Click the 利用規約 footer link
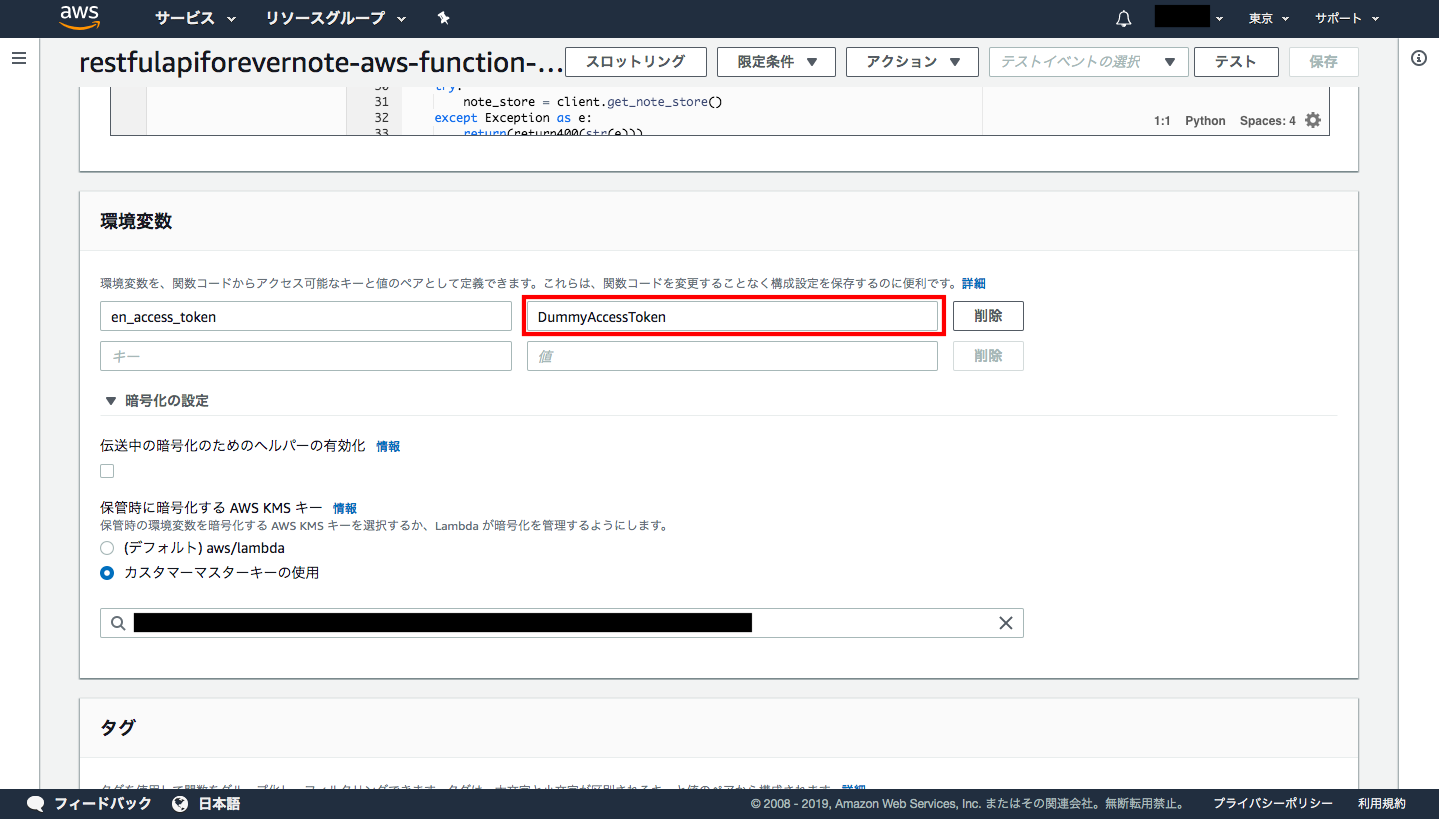This screenshot has width=1439, height=819. click(1382, 804)
